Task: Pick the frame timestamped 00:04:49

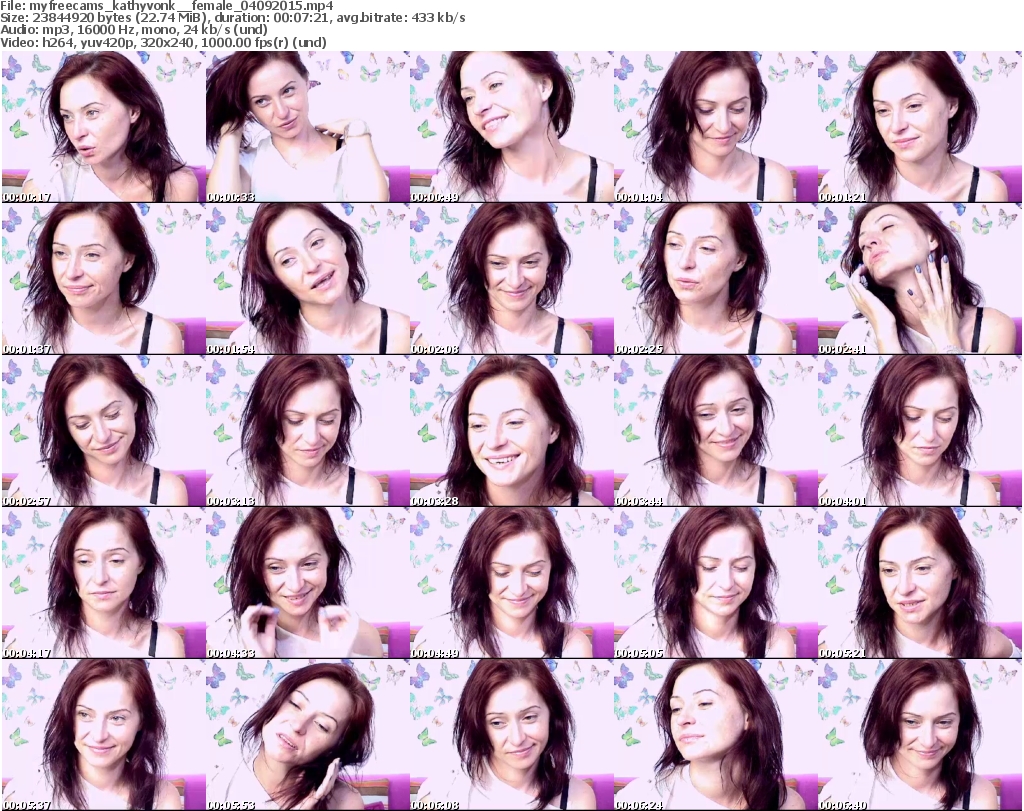Action: (511, 583)
